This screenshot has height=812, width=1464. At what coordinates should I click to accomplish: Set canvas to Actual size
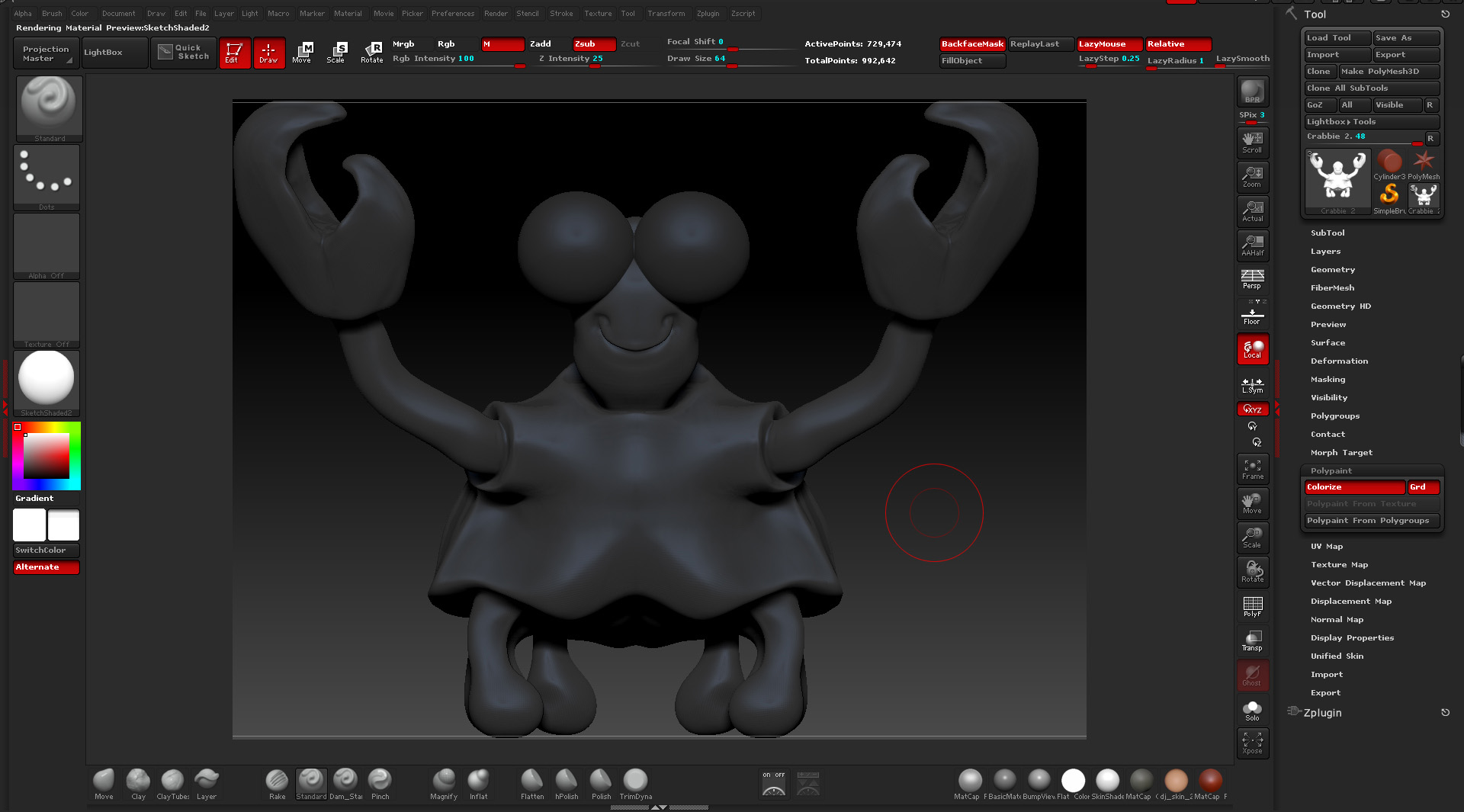(1253, 210)
